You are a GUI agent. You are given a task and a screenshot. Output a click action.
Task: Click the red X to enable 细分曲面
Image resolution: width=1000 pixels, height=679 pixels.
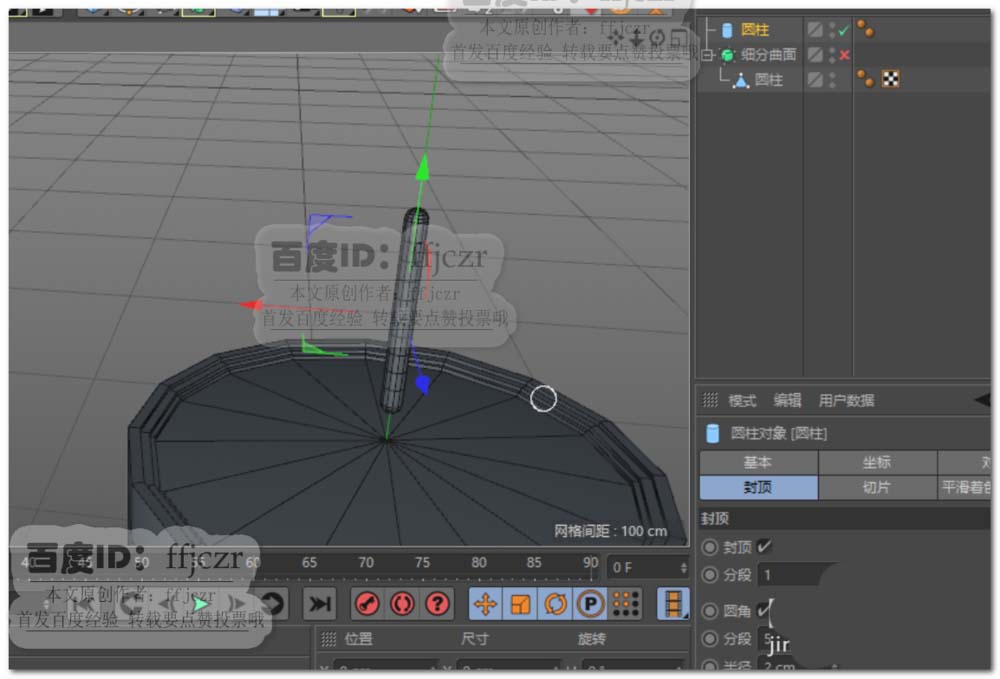[845, 55]
